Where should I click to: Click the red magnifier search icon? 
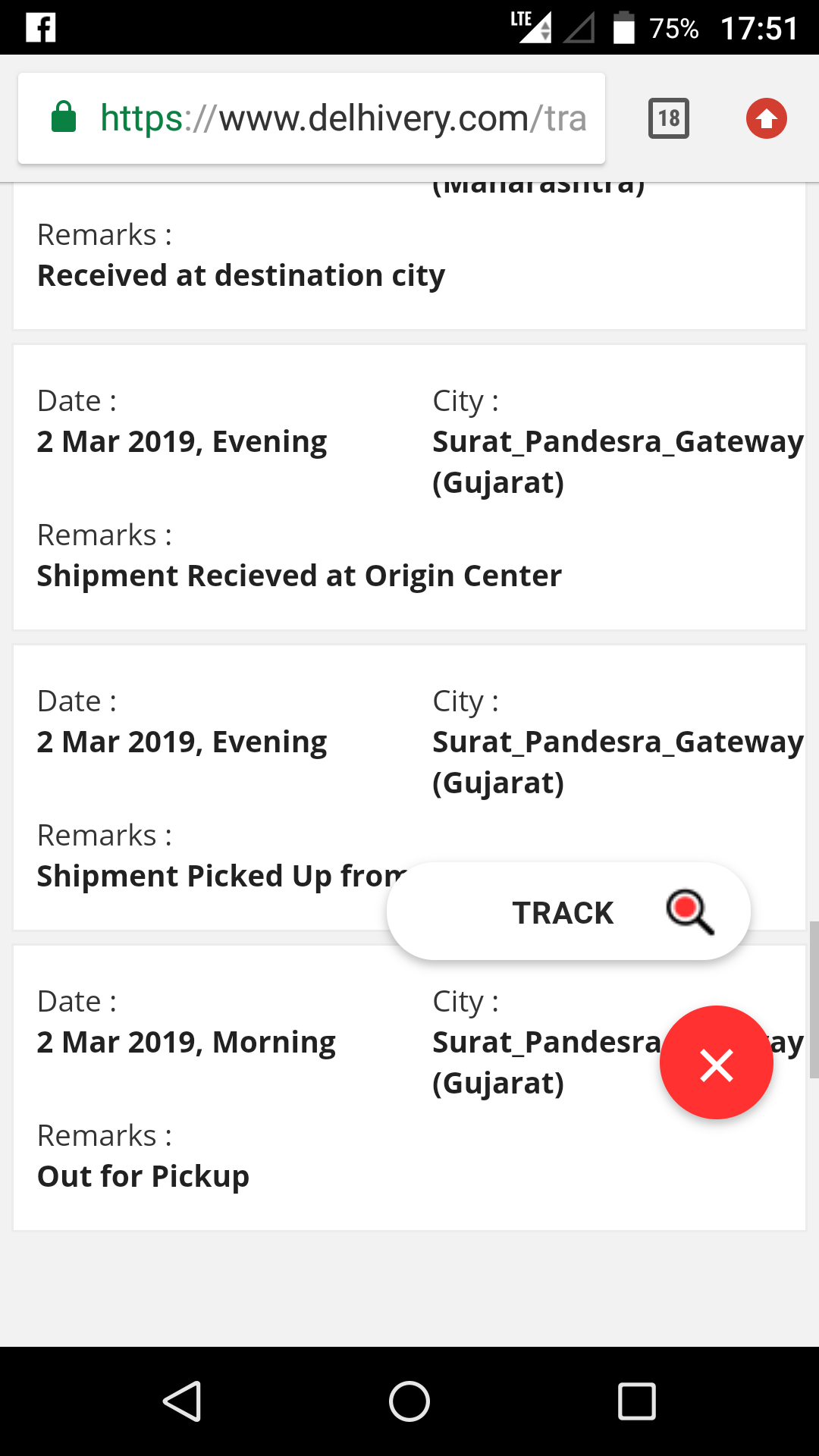pyautogui.click(x=689, y=912)
